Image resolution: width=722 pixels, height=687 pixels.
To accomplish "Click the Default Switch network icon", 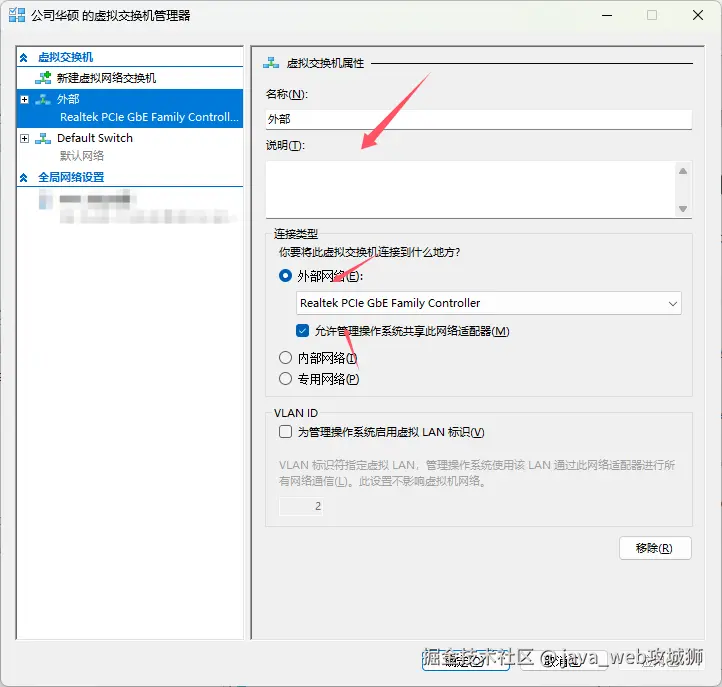I will (43, 138).
